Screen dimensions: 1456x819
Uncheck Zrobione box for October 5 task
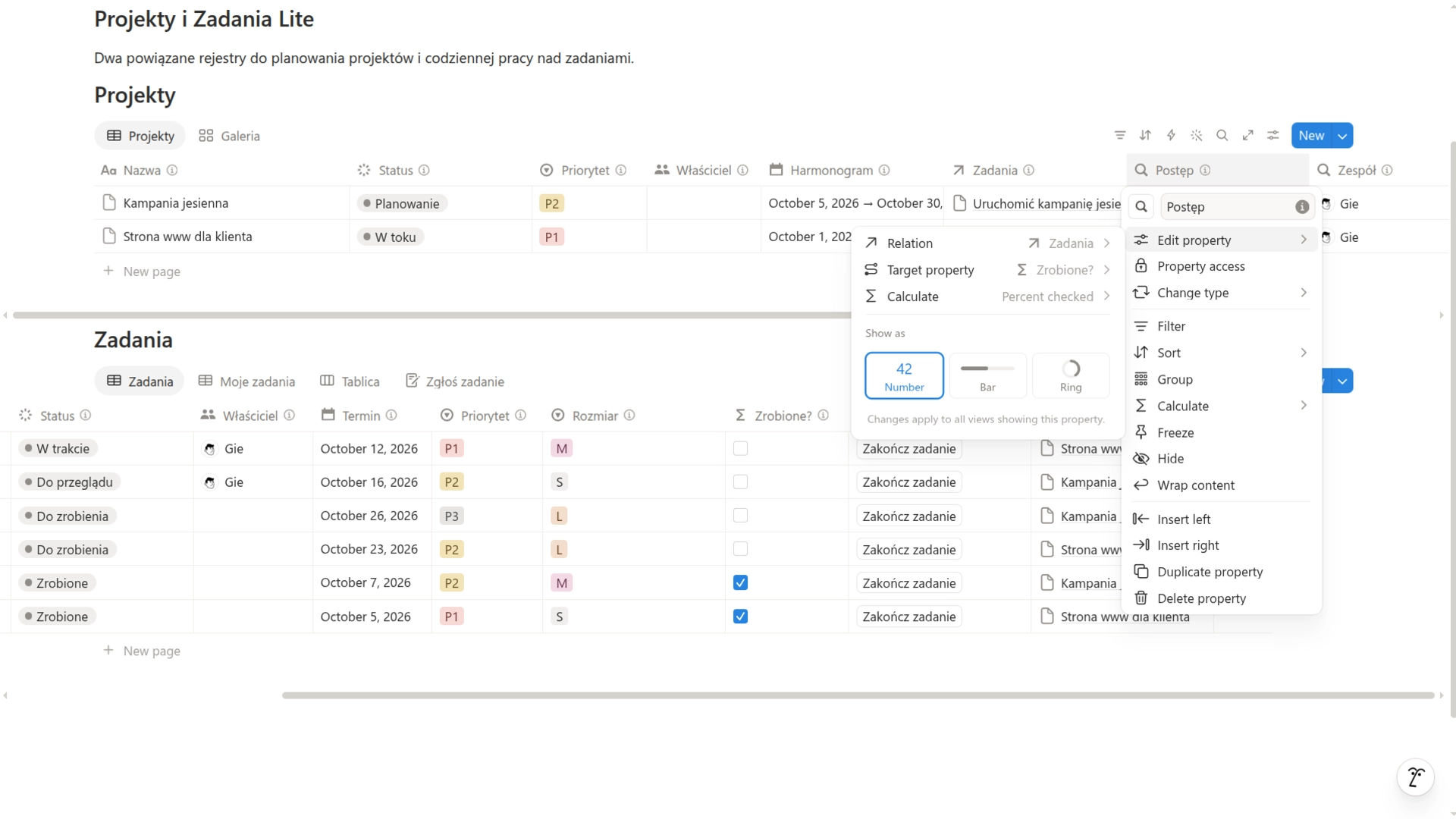[741, 616]
